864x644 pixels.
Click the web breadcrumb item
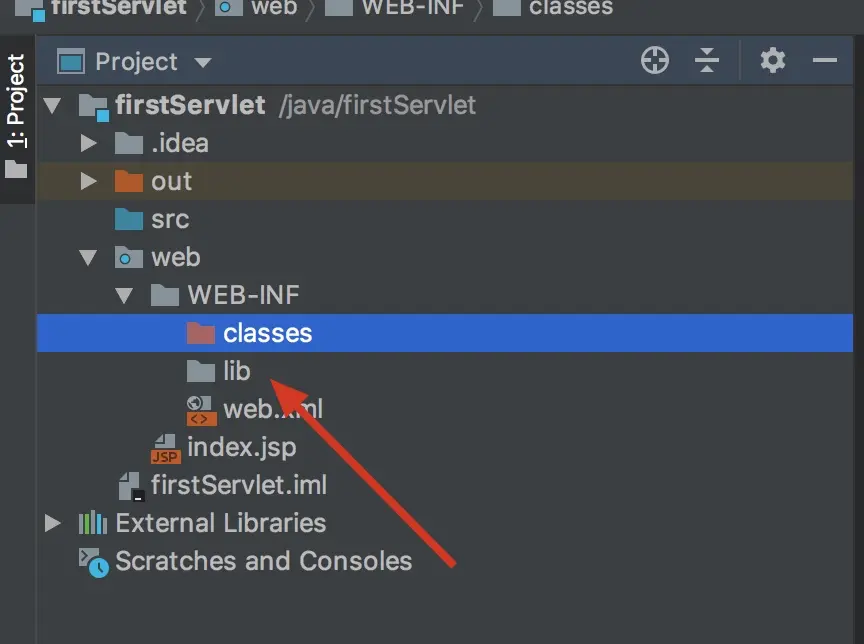coord(273,8)
